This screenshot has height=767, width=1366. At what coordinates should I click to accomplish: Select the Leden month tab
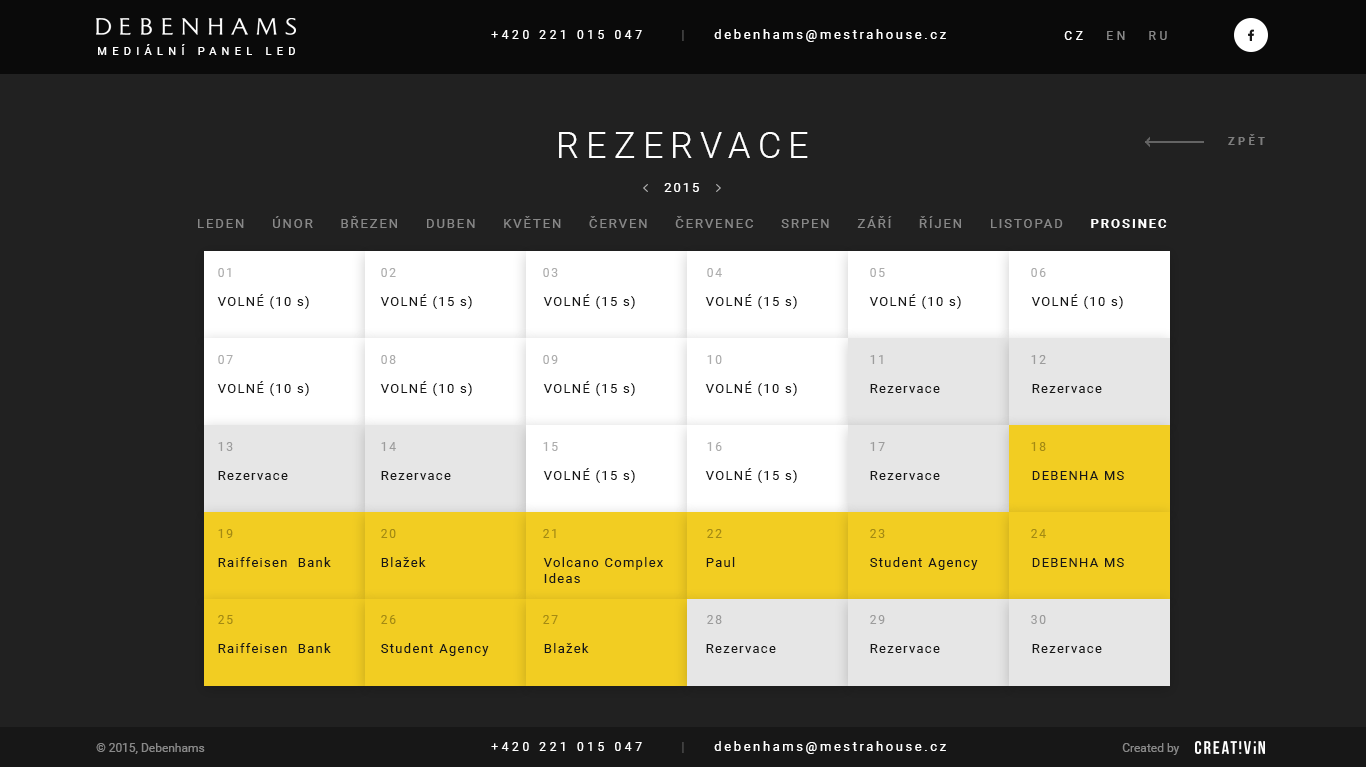click(x=221, y=224)
